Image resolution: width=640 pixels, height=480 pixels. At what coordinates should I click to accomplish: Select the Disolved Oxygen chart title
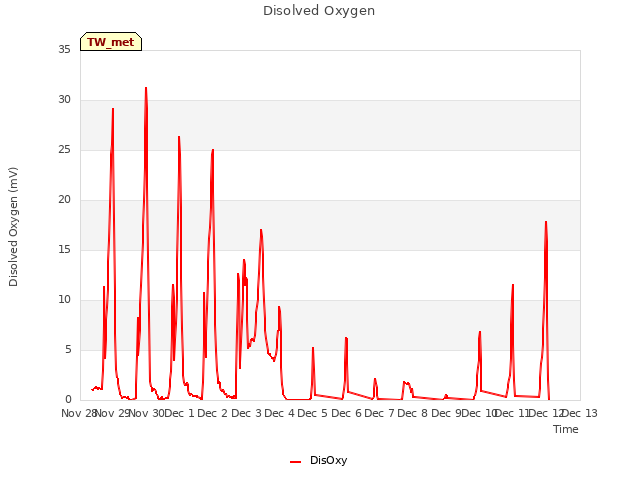(319, 11)
